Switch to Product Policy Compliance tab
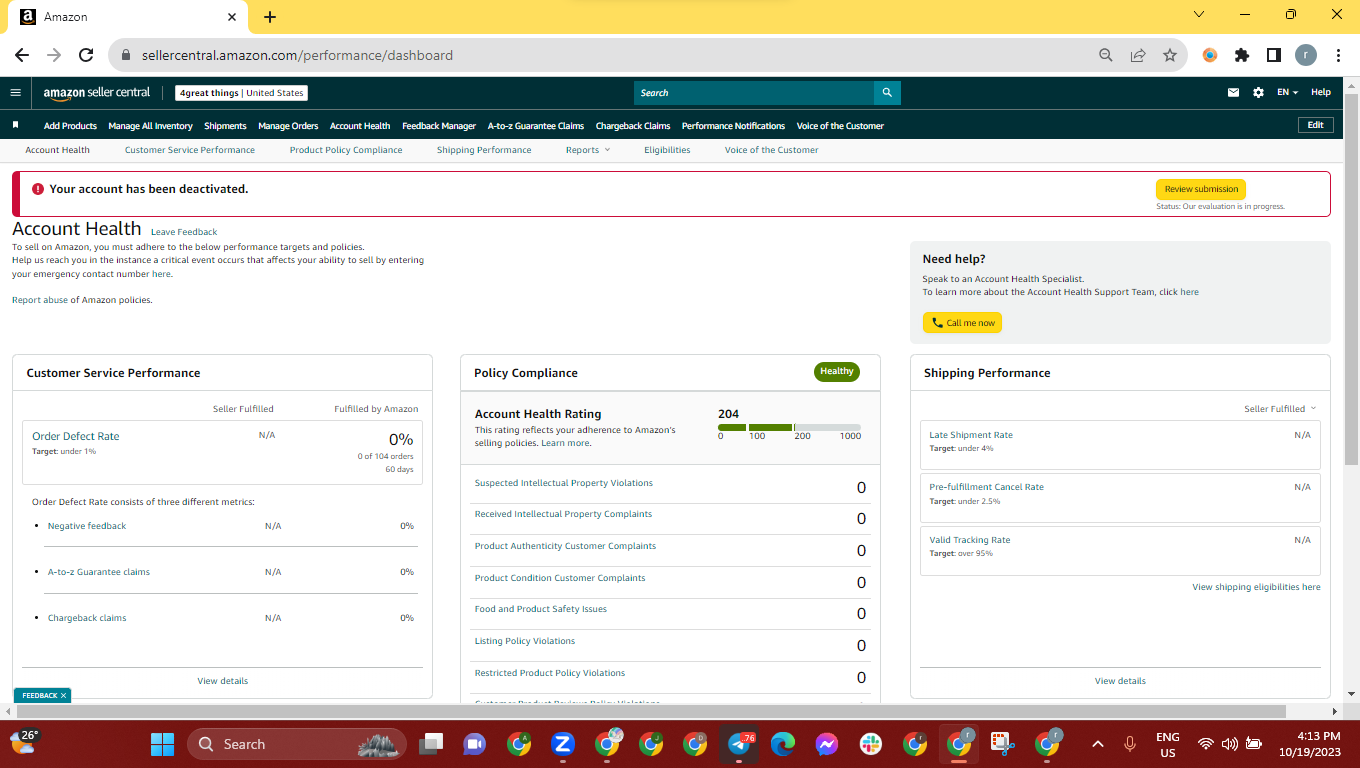The height and width of the screenshot is (768, 1360). [346, 150]
